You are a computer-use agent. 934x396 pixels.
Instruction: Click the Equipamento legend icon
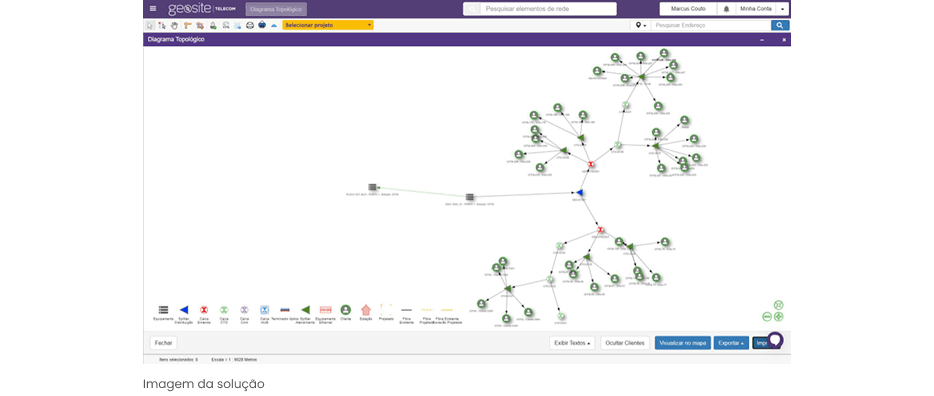pyautogui.click(x=163, y=310)
